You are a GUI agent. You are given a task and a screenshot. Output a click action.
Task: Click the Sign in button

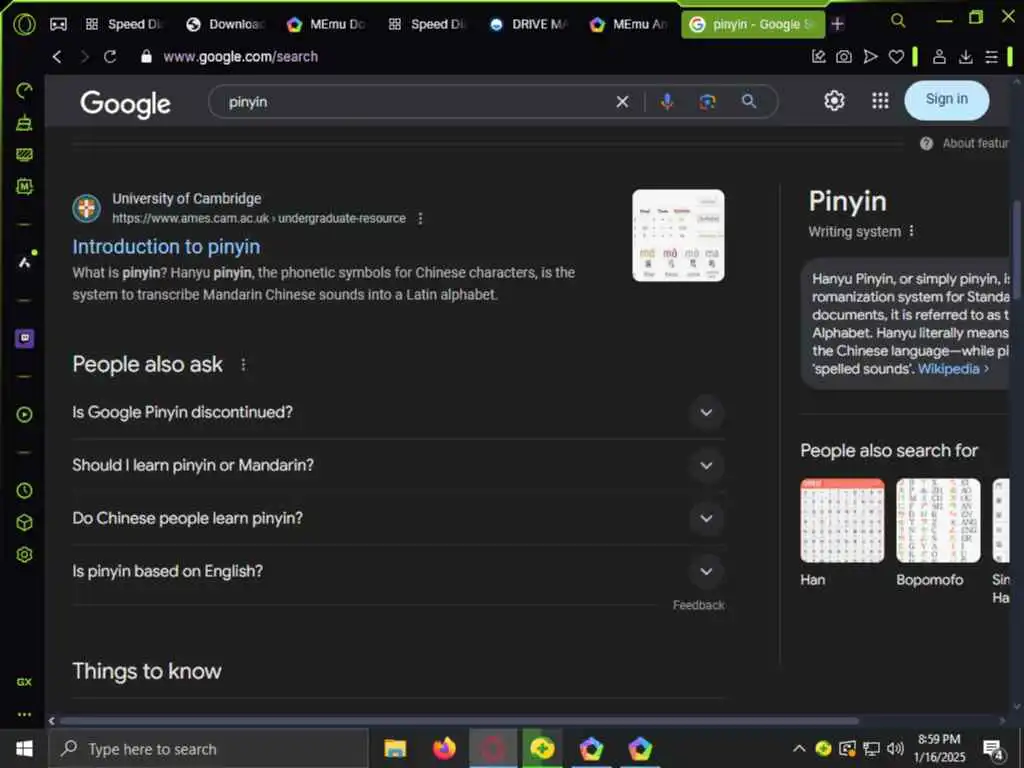coord(946,100)
